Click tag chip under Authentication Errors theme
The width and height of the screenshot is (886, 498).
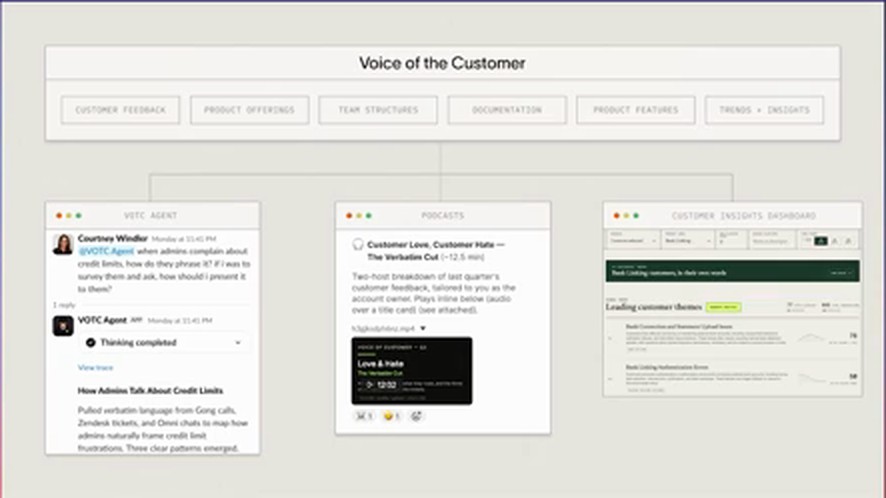[645, 390]
